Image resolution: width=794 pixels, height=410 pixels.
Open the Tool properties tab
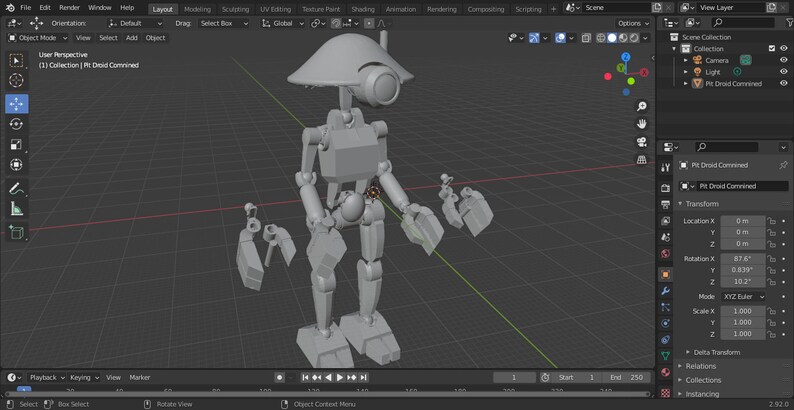(x=665, y=168)
